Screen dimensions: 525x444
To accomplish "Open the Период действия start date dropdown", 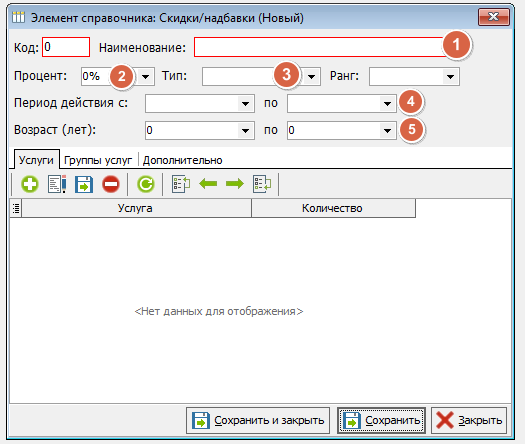I will click(x=245, y=103).
